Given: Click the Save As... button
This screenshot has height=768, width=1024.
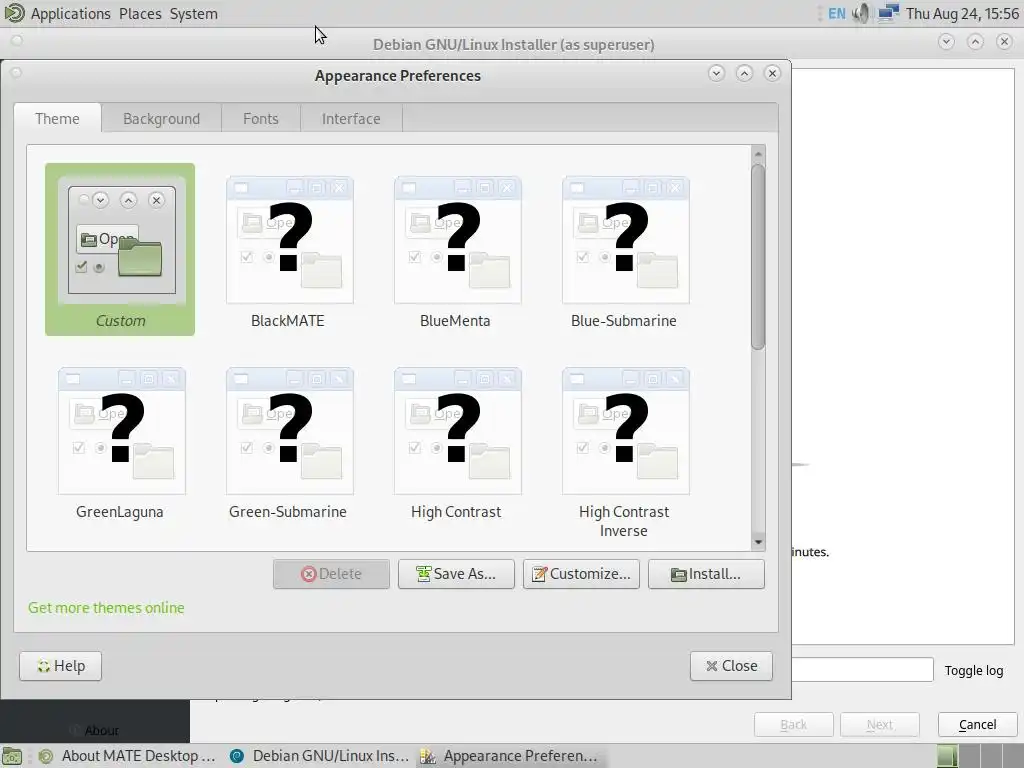Looking at the screenshot, I should click(x=456, y=574).
